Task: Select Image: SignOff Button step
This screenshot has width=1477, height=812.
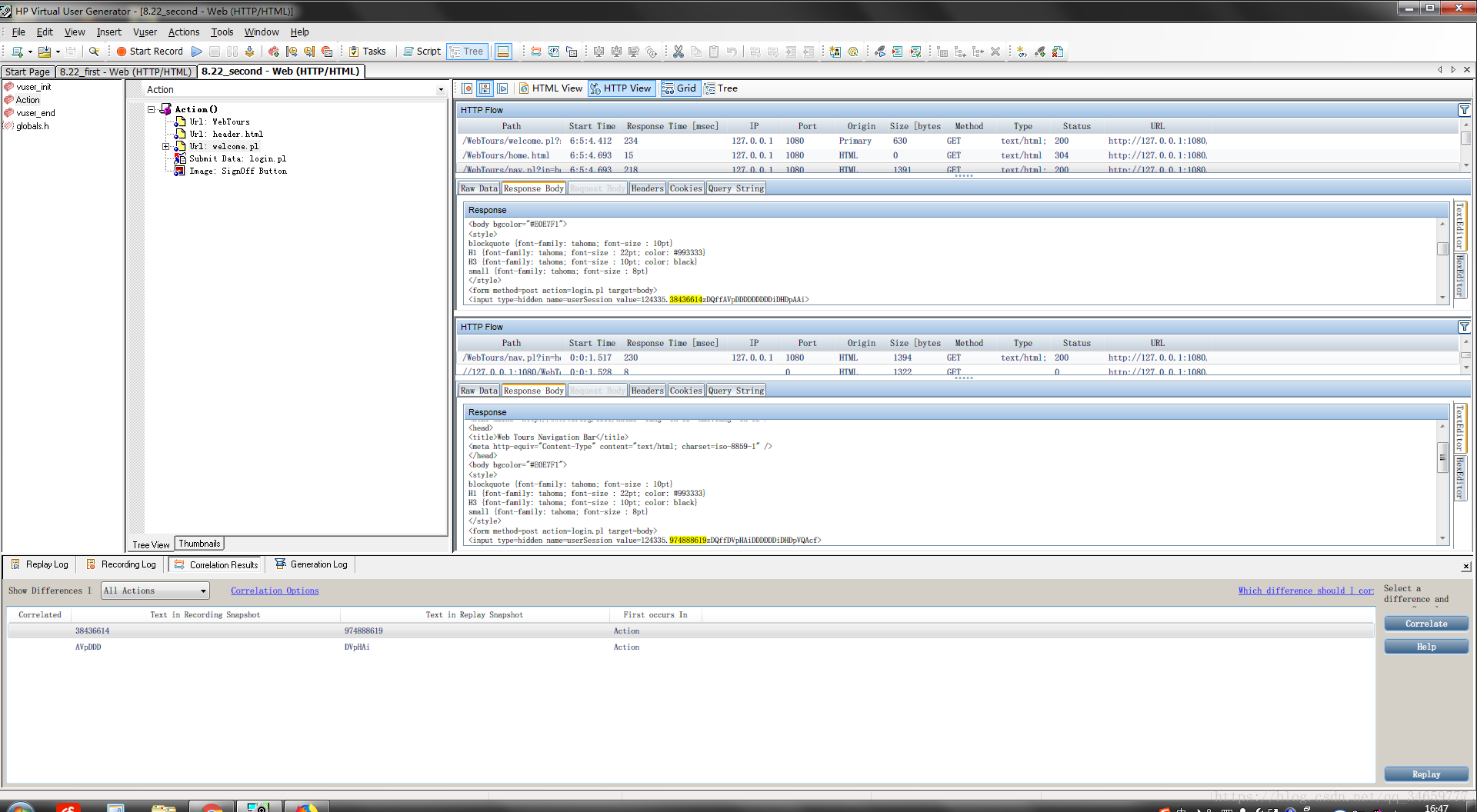Action: [238, 171]
